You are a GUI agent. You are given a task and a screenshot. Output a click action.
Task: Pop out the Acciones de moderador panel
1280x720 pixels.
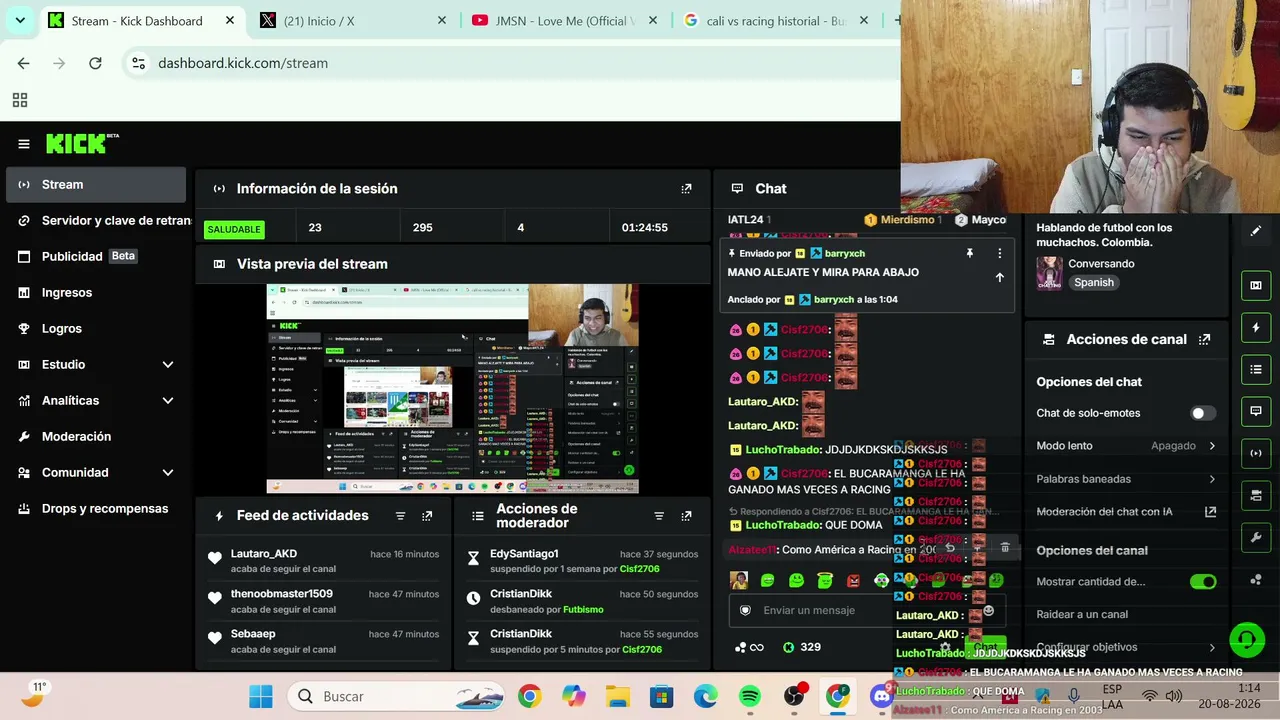(x=686, y=516)
